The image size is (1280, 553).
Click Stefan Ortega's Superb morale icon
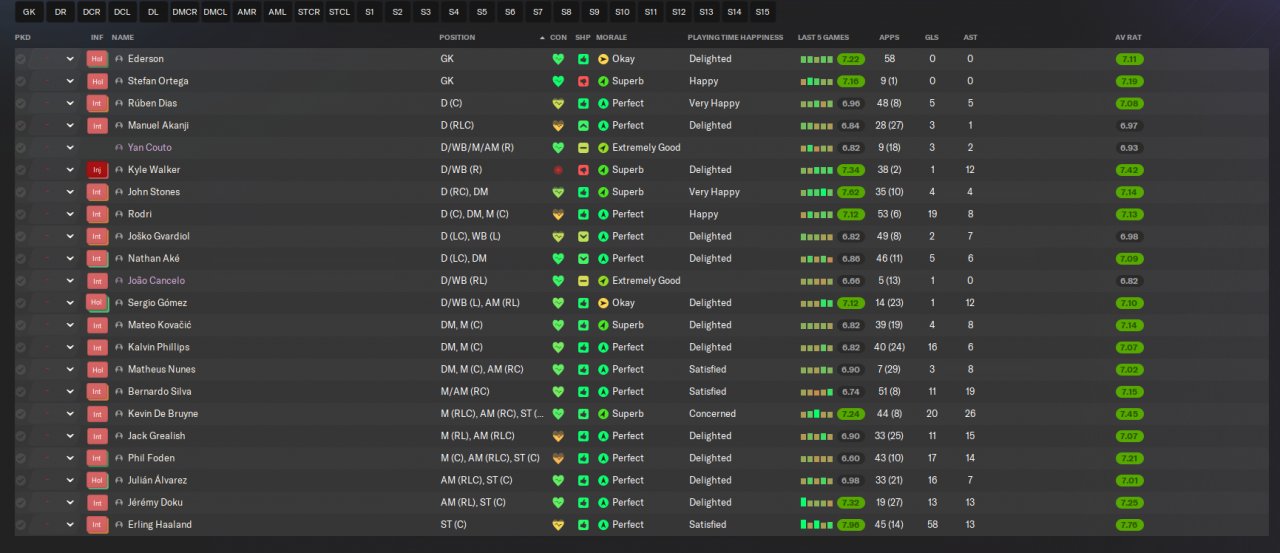coord(603,81)
